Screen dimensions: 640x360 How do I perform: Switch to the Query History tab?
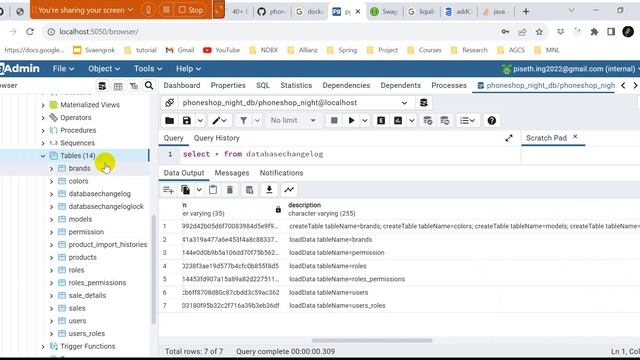216,138
